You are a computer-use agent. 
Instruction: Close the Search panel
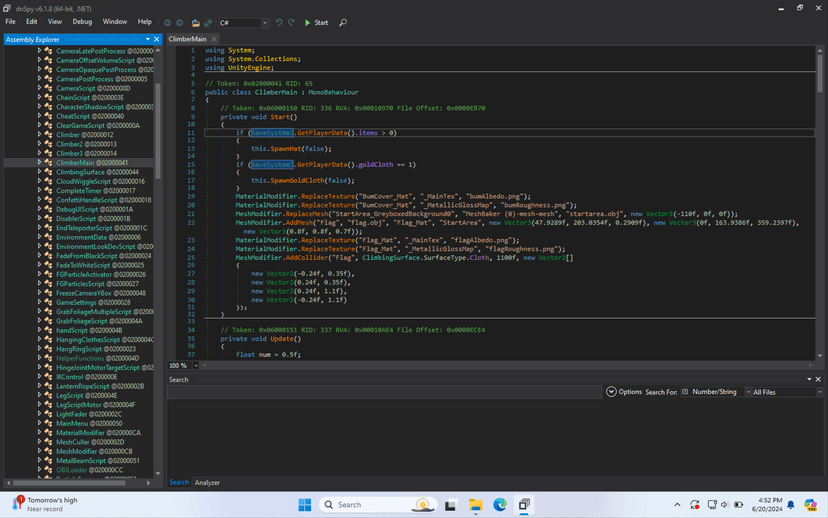click(x=818, y=379)
